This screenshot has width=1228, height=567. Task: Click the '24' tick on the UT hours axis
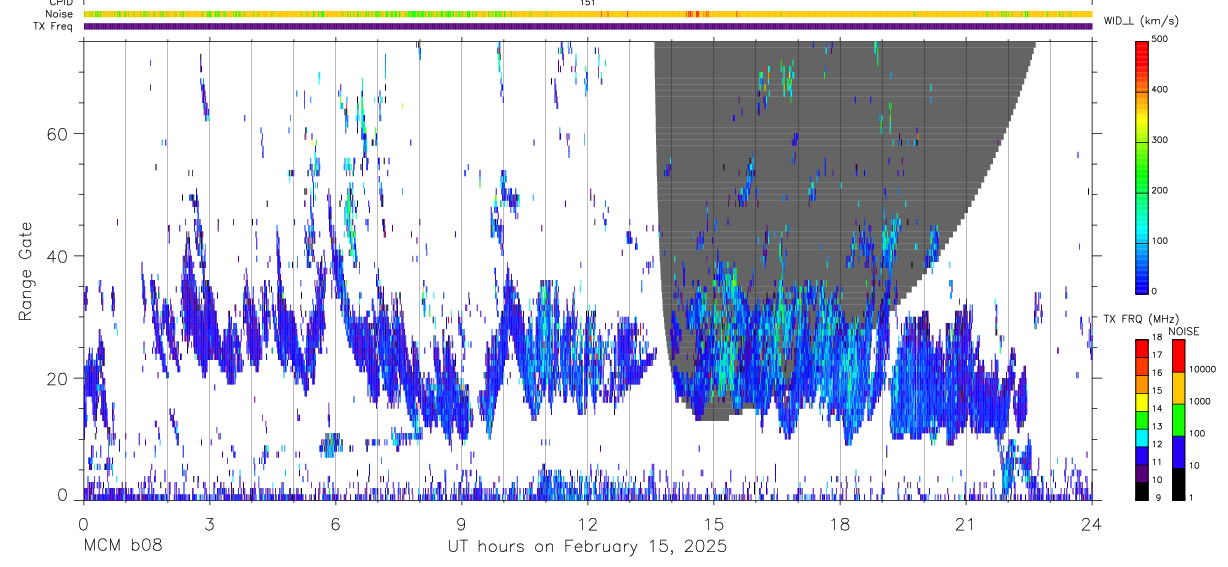point(1092,524)
